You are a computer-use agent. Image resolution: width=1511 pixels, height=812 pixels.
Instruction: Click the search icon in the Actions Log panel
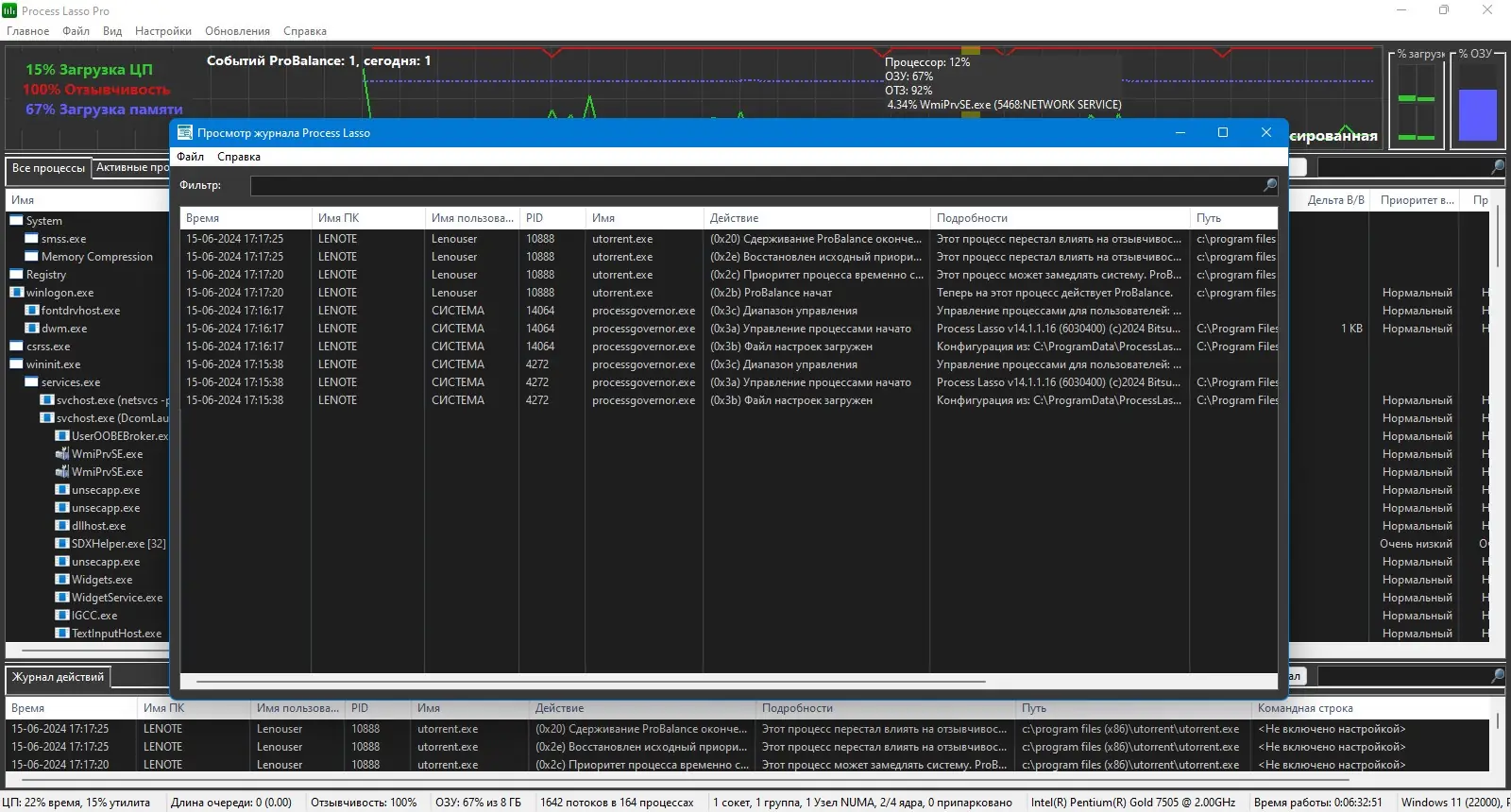click(x=1498, y=676)
